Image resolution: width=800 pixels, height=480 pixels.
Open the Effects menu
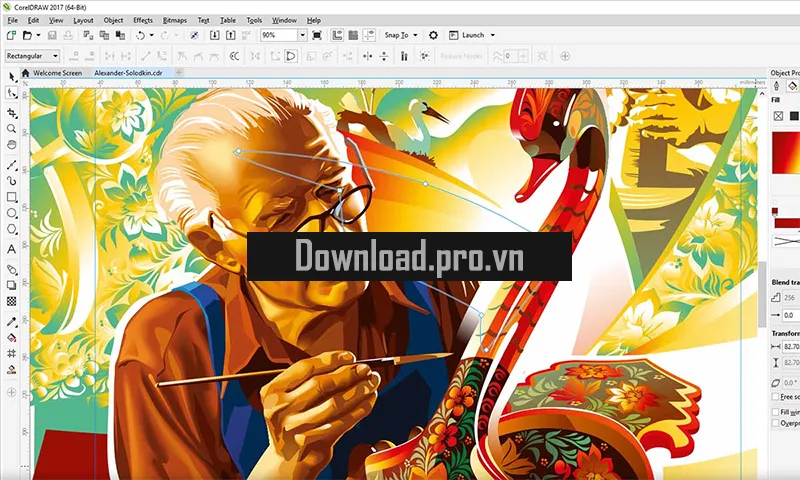(x=143, y=20)
